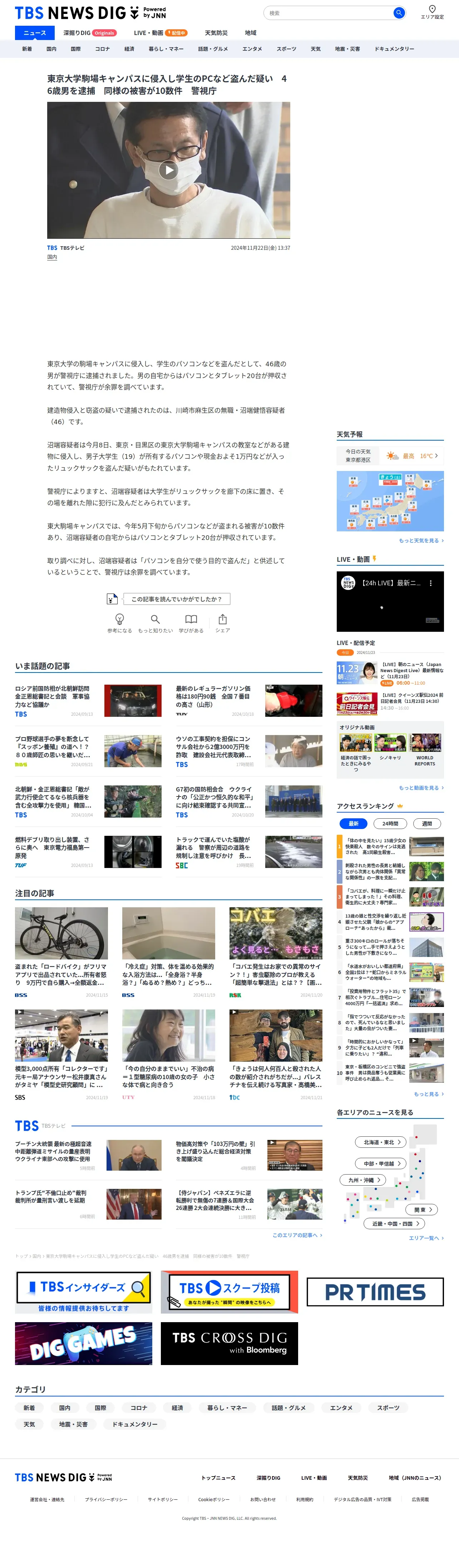The image size is (459, 1568).
Task: Switch the access ranking to 24時間
Action: click(390, 824)
